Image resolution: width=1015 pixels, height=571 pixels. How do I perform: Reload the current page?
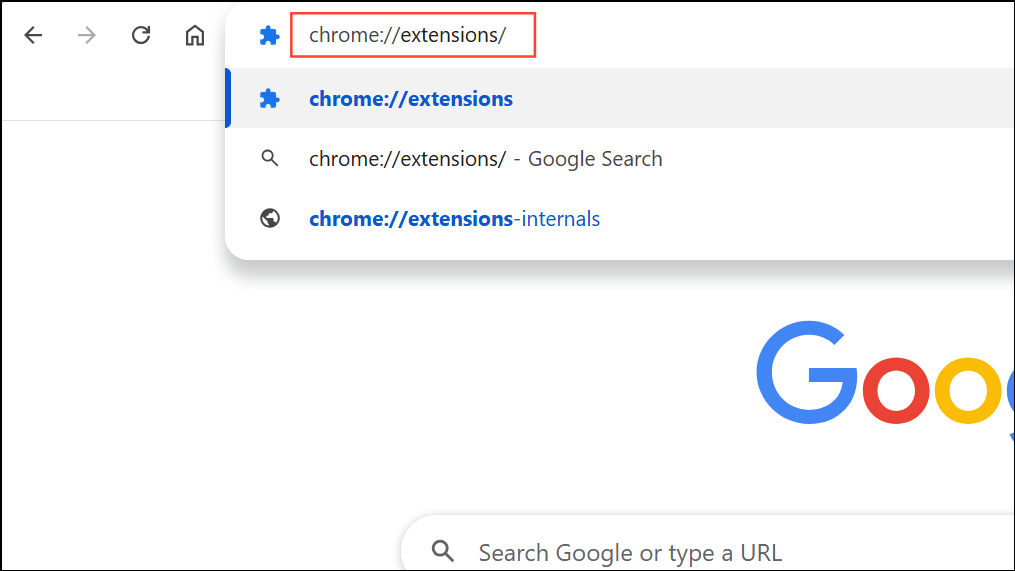pos(141,36)
